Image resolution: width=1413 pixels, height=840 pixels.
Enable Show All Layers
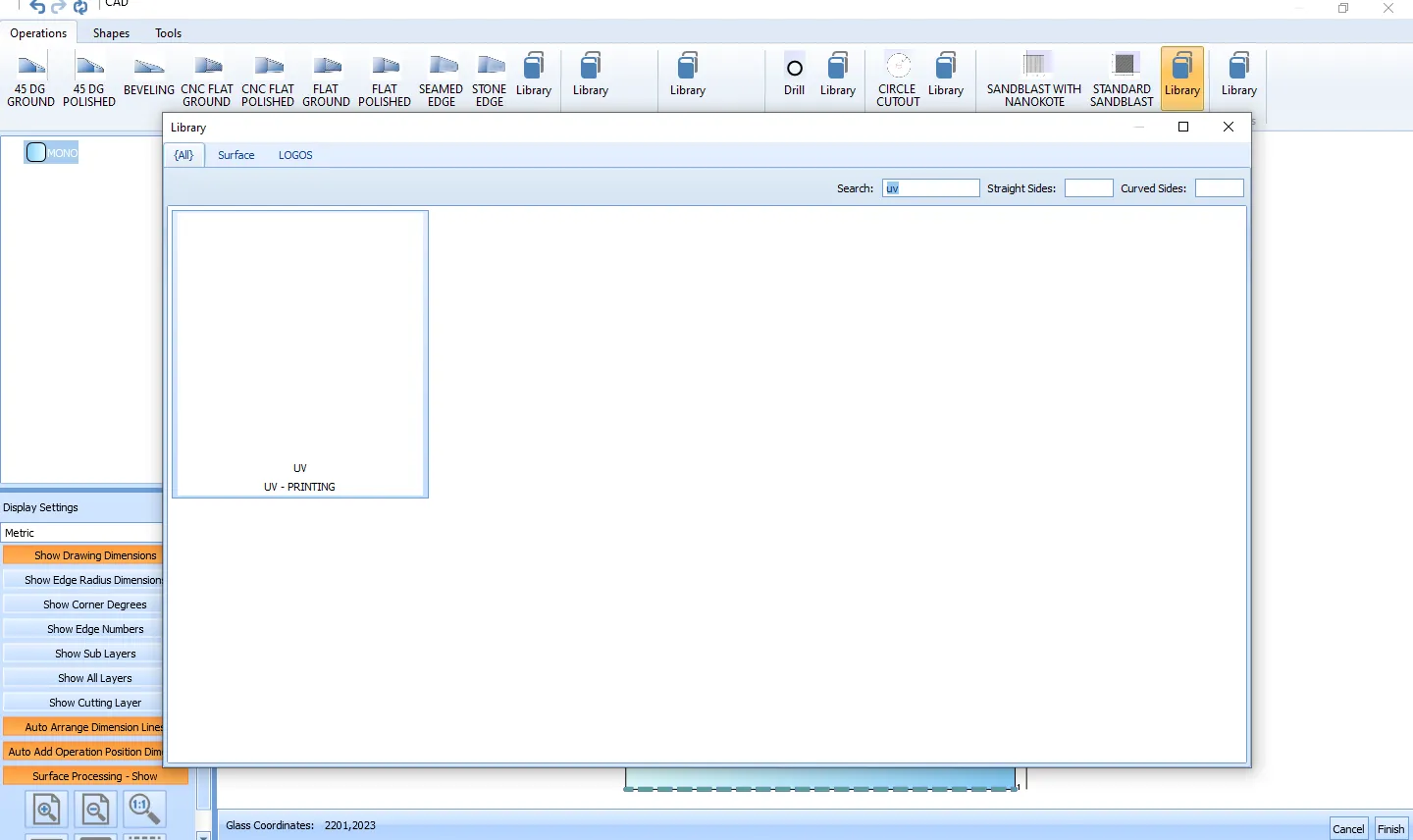point(82,678)
